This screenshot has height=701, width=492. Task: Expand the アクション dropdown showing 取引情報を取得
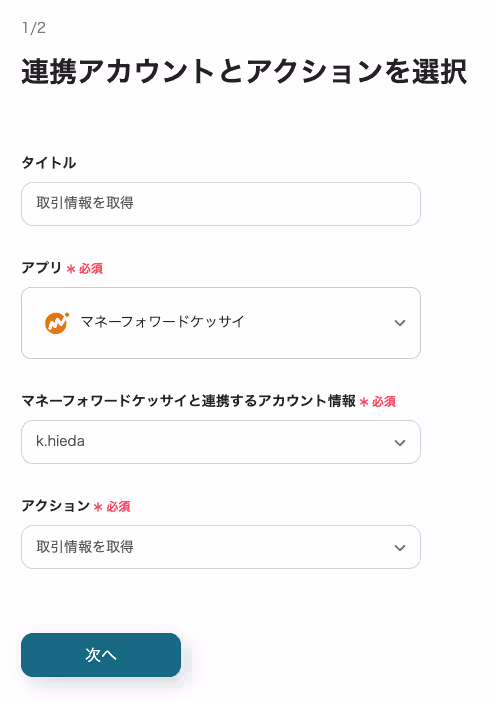click(x=221, y=547)
